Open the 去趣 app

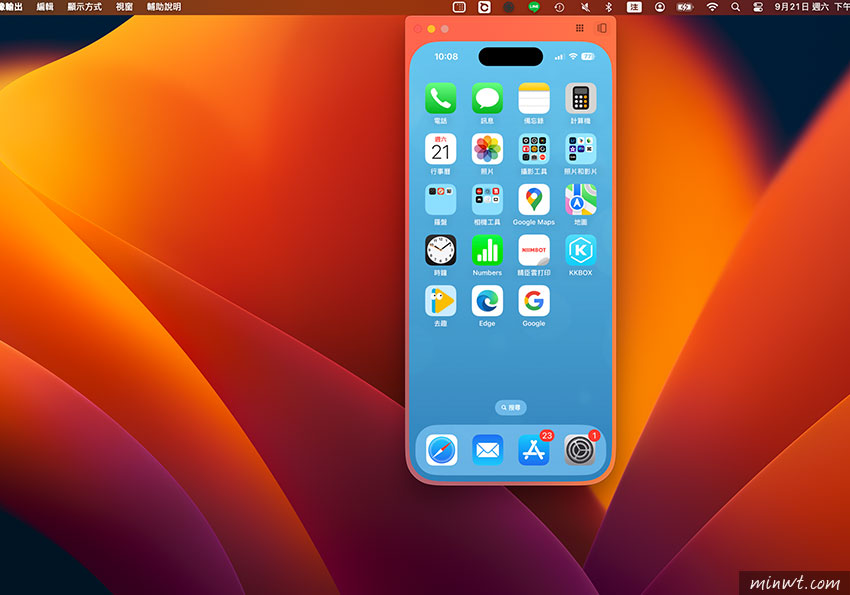(x=440, y=301)
